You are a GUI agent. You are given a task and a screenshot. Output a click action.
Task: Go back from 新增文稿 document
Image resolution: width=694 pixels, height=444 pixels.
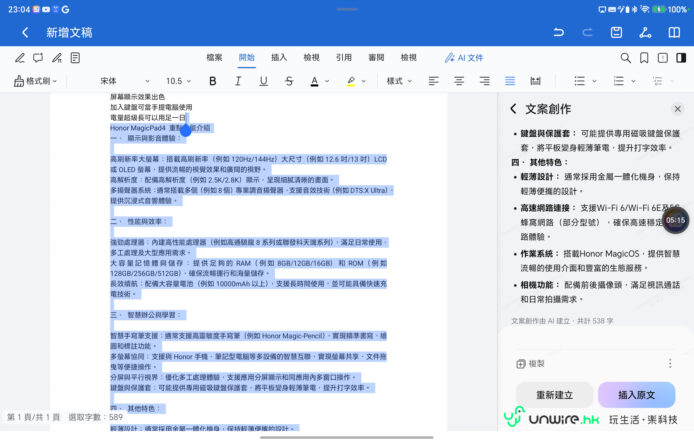[x=25, y=32]
